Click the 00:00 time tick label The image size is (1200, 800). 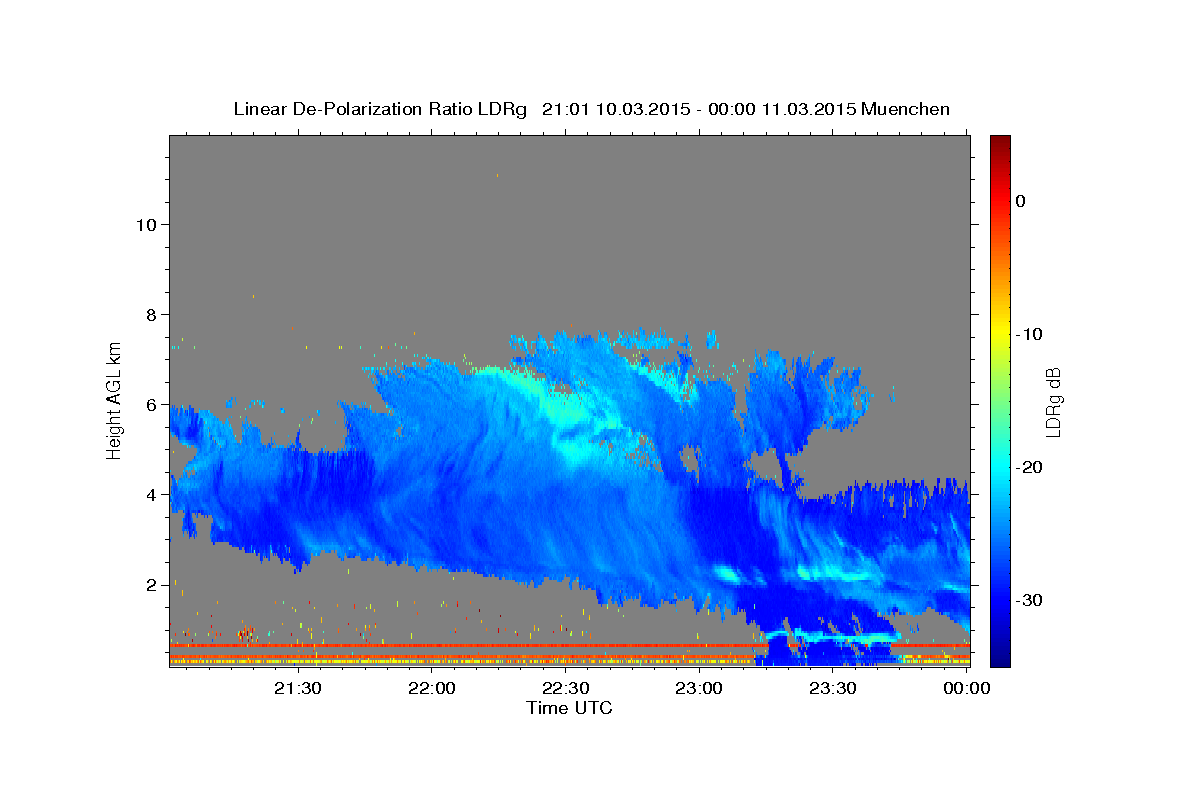point(966,688)
